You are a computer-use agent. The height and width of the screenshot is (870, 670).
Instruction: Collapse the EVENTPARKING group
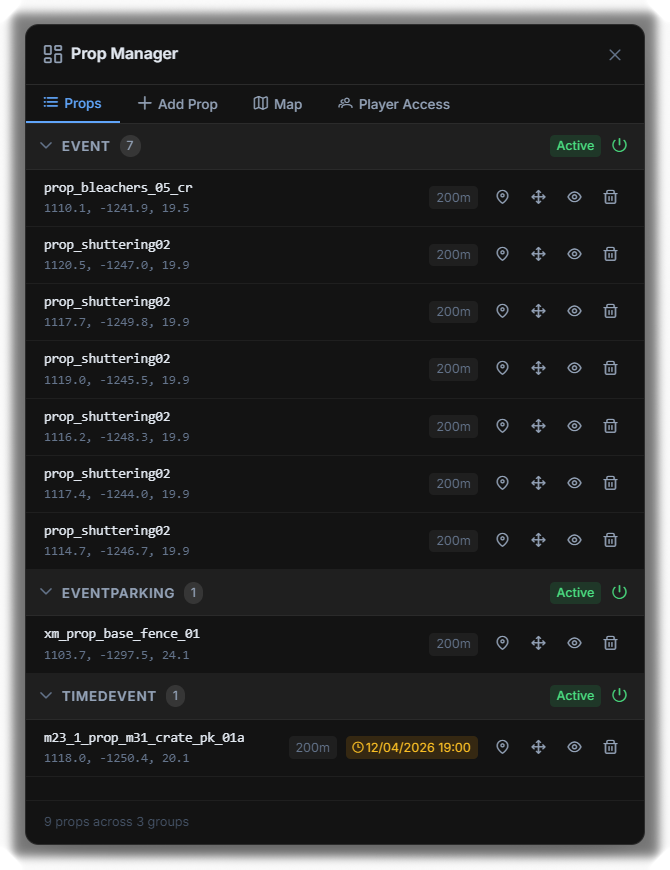(x=46, y=592)
